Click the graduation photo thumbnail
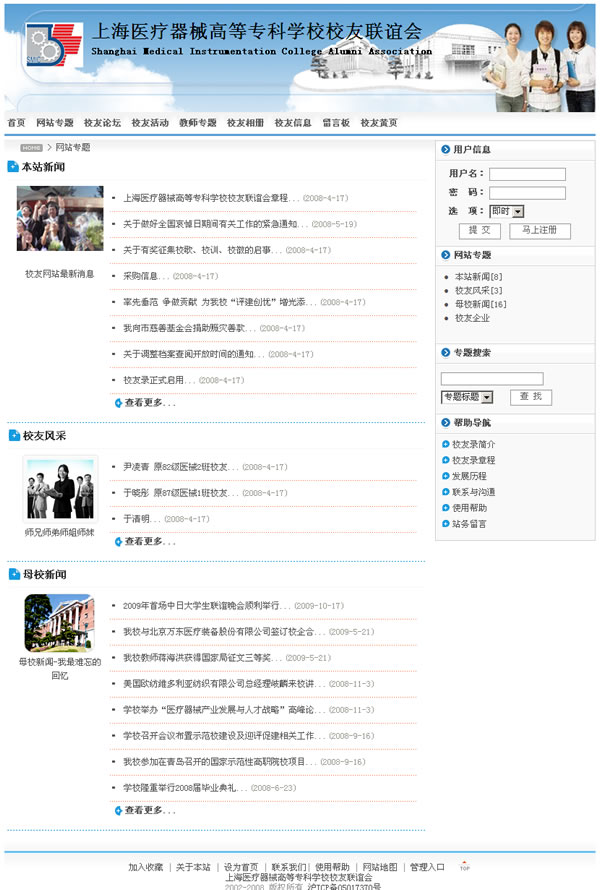Image resolution: width=600 pixels, height=890 pixels. click(x=60, y=219)
